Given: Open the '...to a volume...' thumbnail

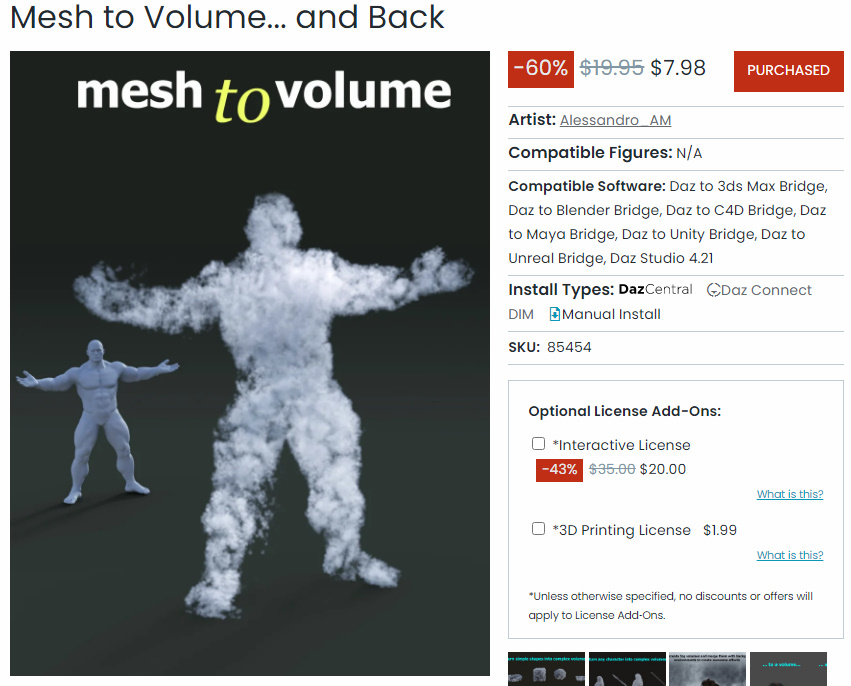Looking at the screenshot, I should coord(789,669).
